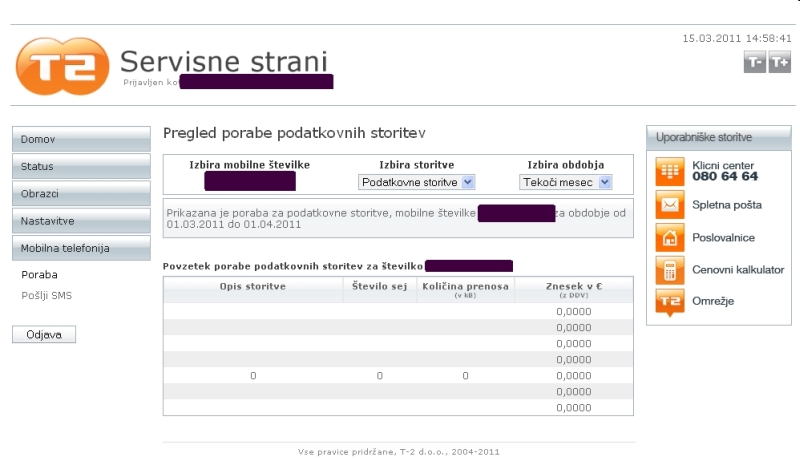Click the Uporabniške storitve panel header

click(x=718, y=137)
